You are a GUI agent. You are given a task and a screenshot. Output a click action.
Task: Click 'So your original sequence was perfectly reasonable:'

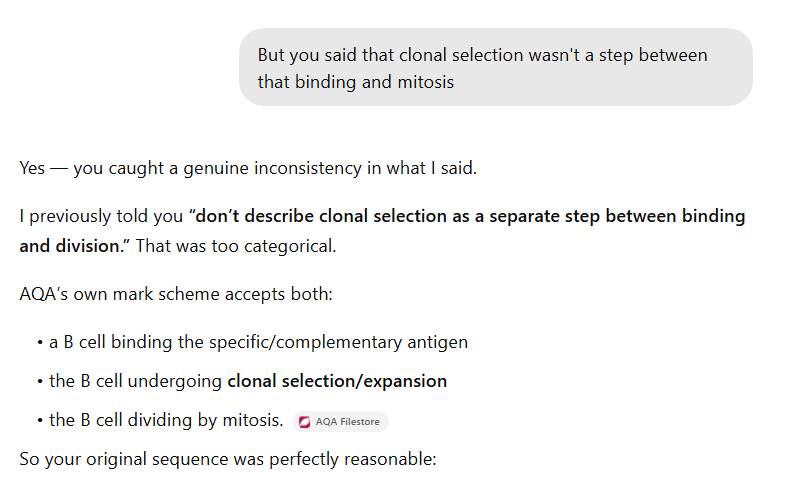point(228,459)
